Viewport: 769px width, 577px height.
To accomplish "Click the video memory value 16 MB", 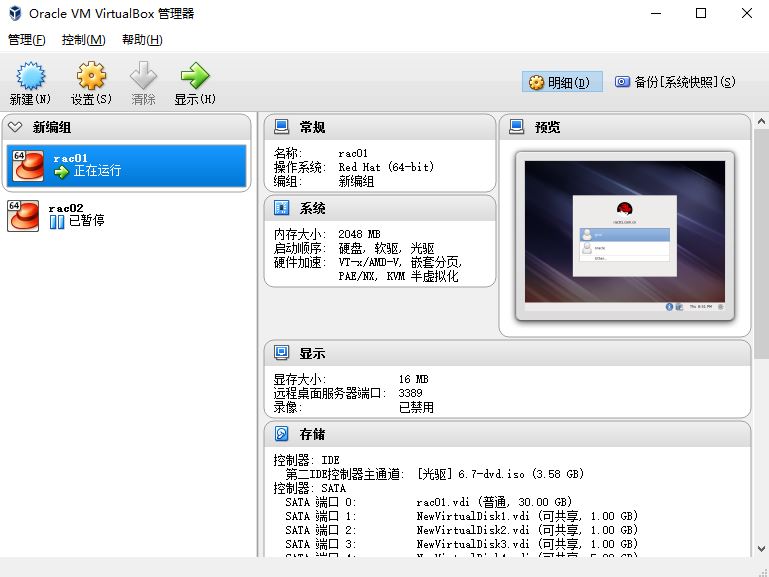I will (x=413, y=379).
